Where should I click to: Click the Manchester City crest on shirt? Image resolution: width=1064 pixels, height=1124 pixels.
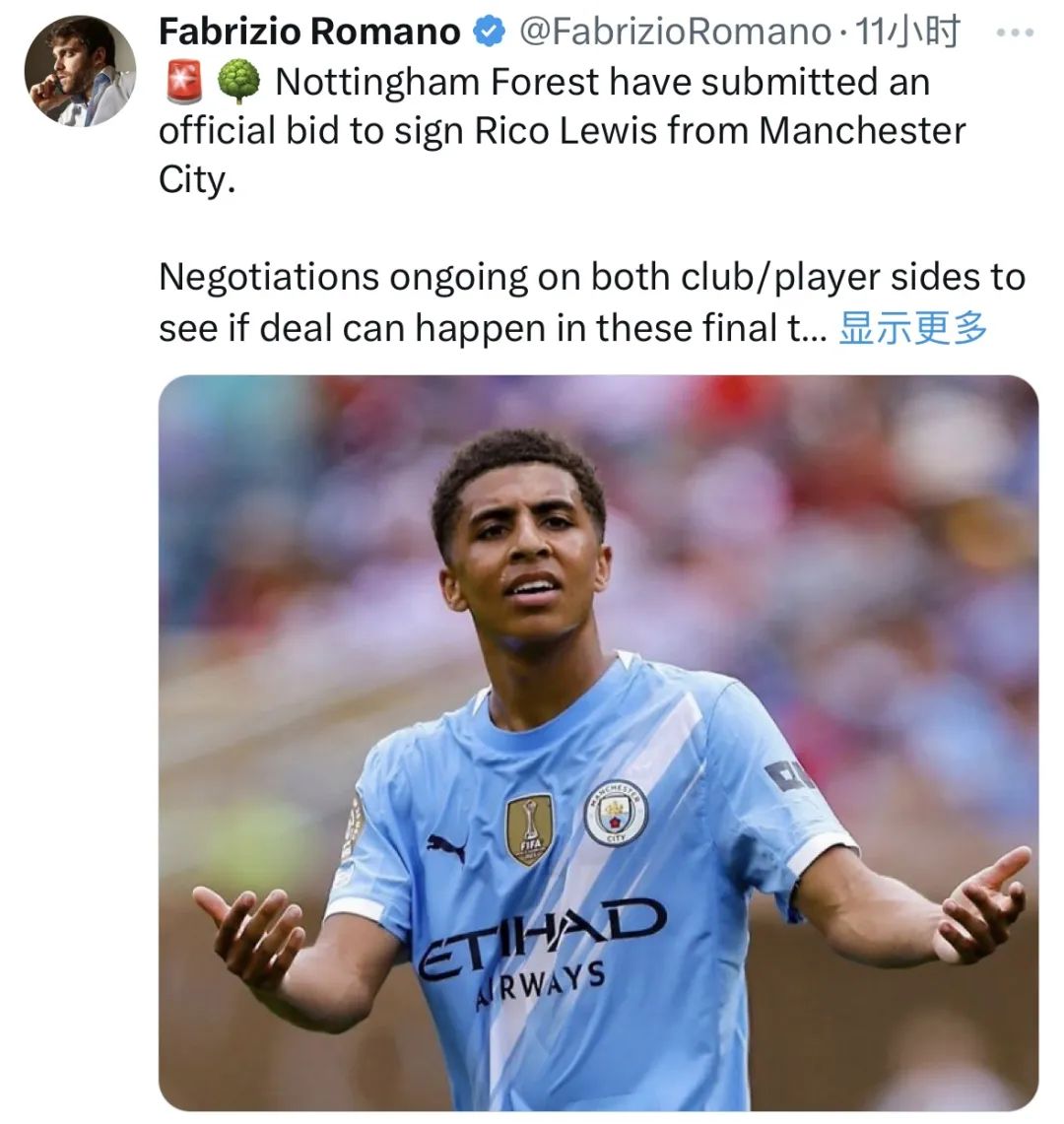pyautogui.click(x=615, y=812)
